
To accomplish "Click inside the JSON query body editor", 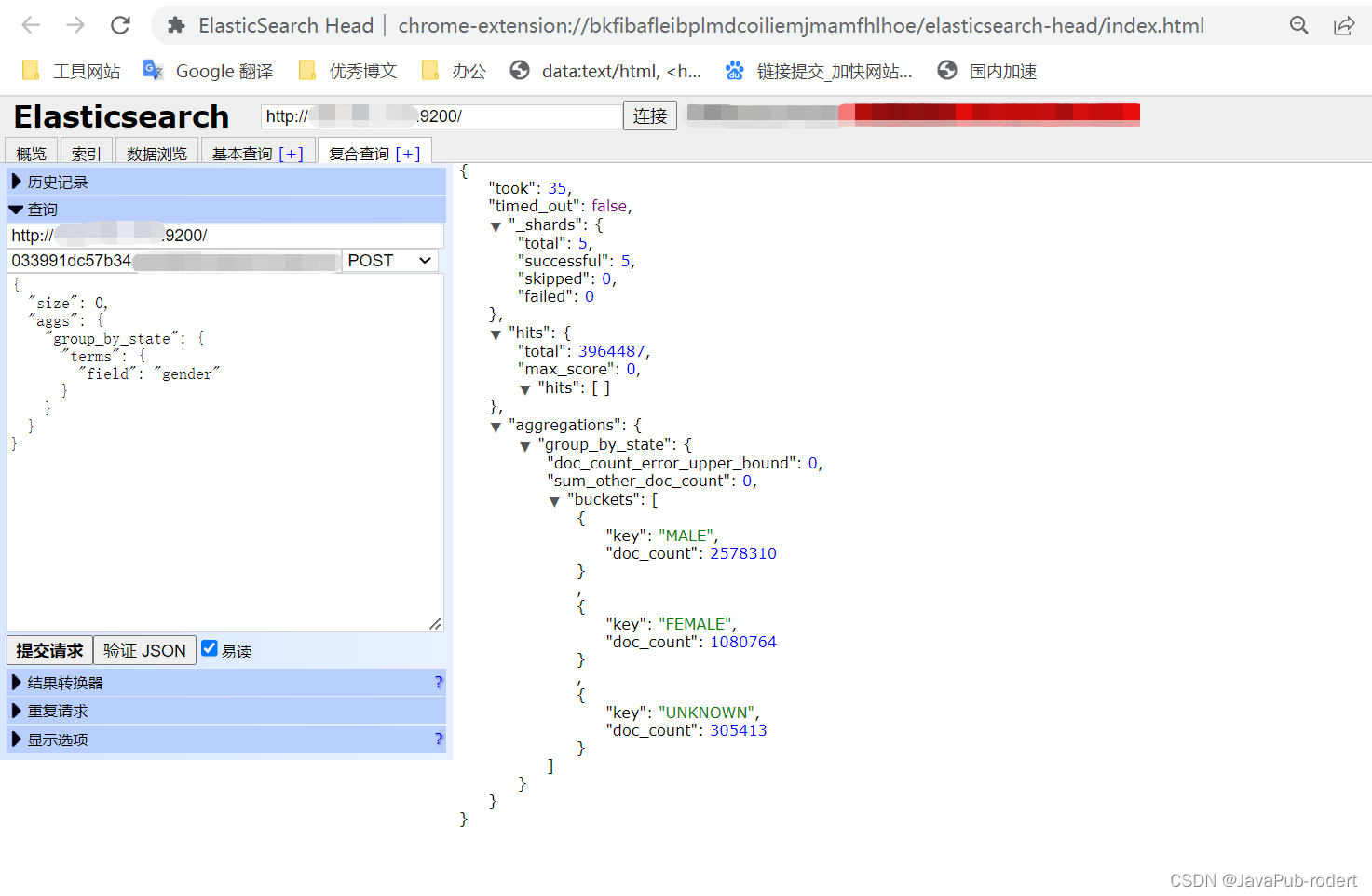I will click(x=225, y=453).
